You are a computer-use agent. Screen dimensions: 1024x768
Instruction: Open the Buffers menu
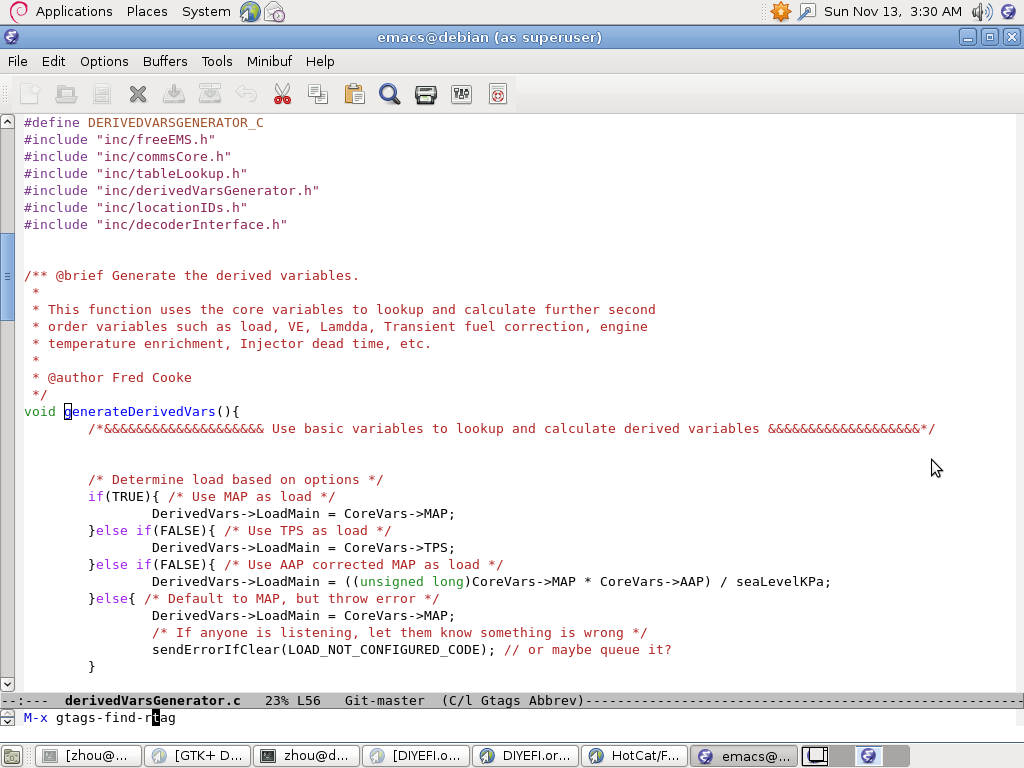point(165,61)
